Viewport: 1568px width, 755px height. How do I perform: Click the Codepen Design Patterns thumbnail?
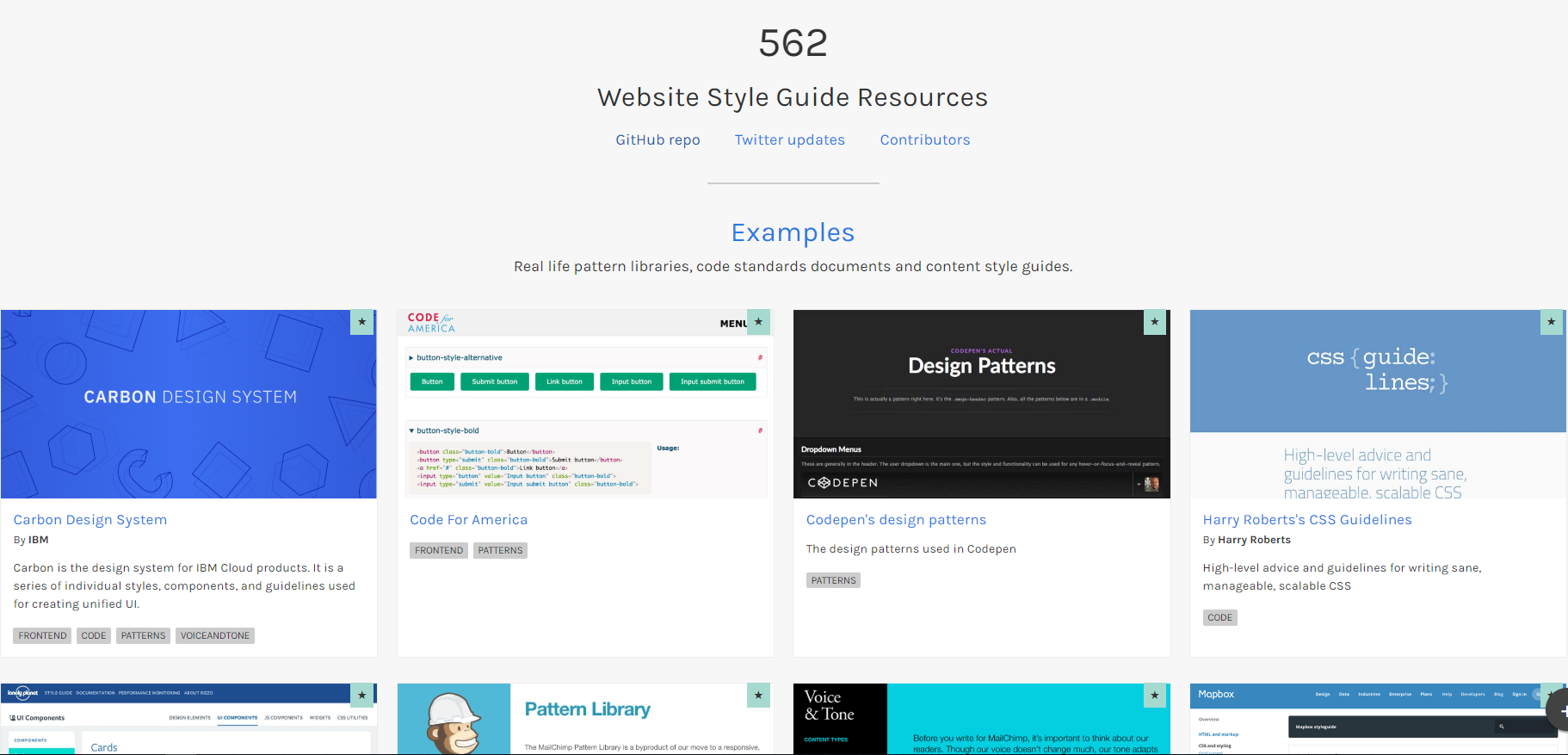tap(982, 404)
